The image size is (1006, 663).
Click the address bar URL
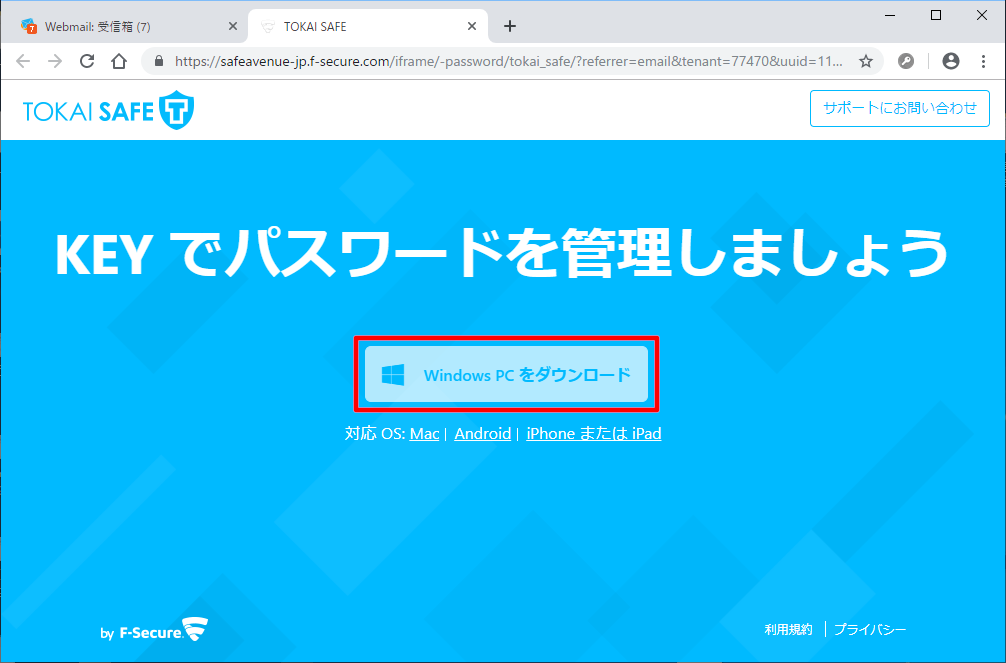508,61
